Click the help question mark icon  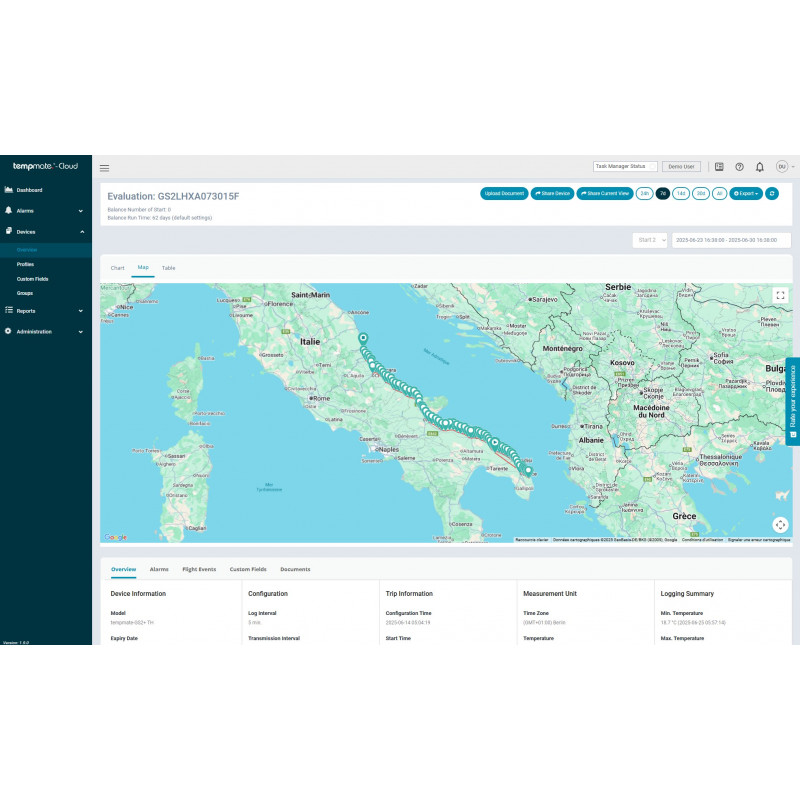739,167
